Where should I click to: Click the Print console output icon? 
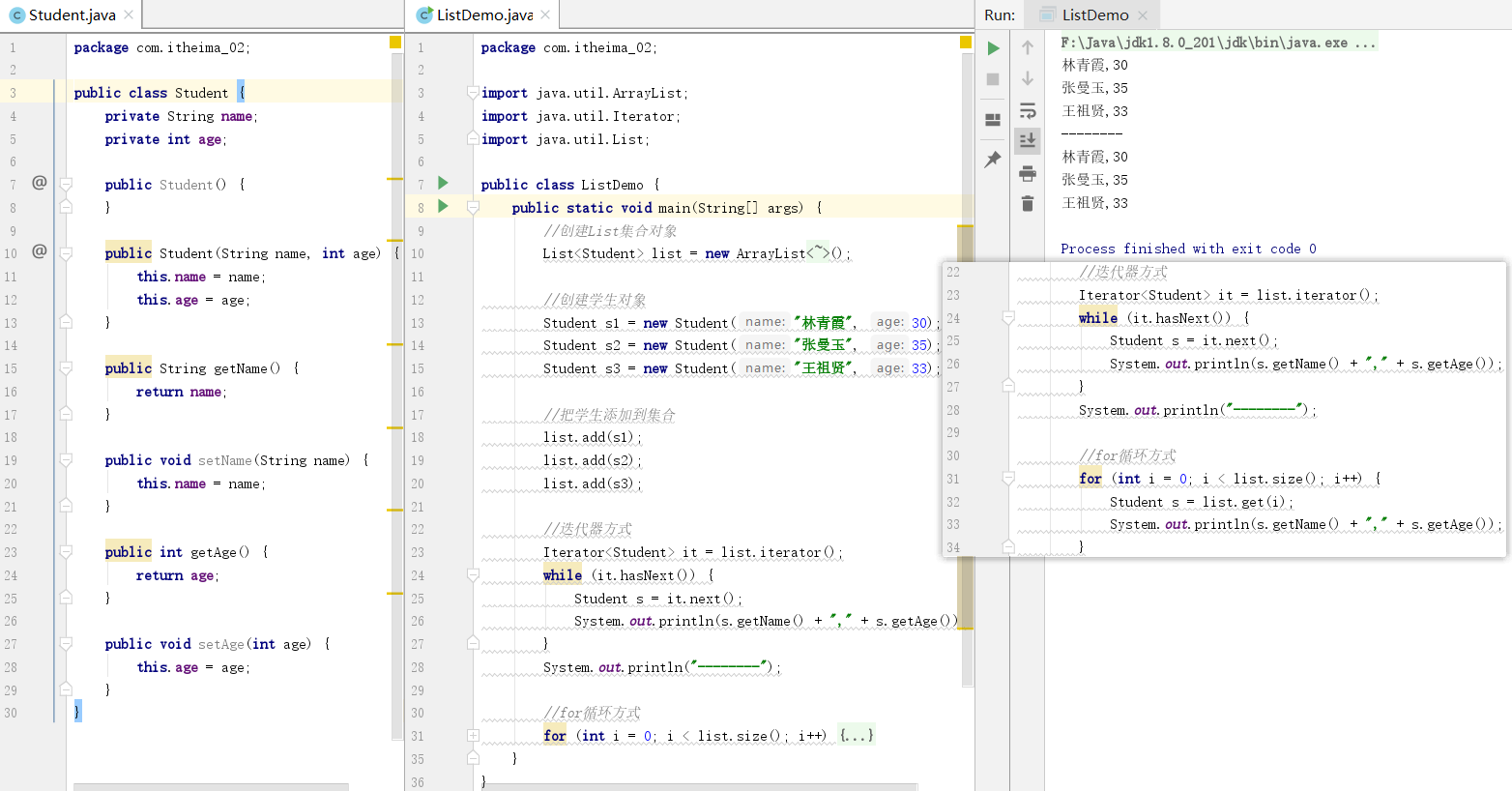[1028, 174]
